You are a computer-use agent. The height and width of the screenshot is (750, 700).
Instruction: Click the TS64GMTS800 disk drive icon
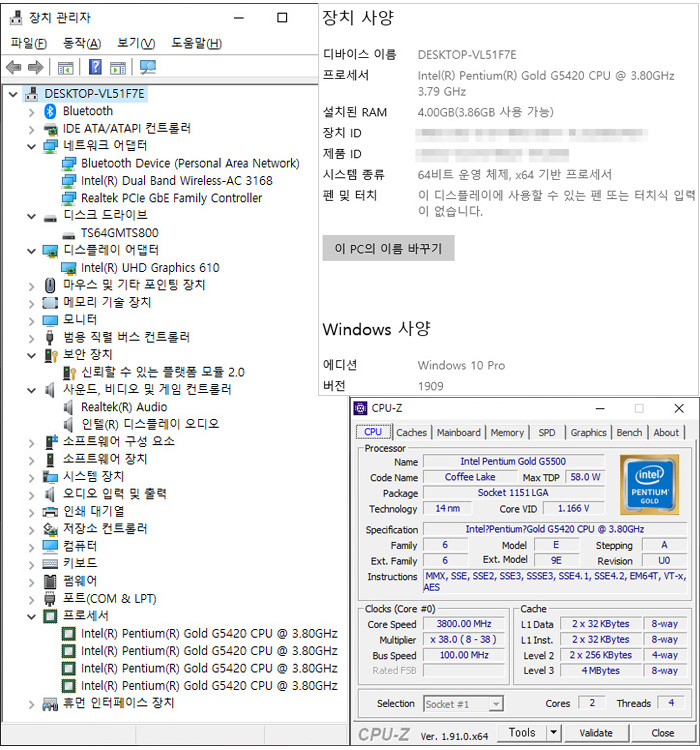(68, 234)
